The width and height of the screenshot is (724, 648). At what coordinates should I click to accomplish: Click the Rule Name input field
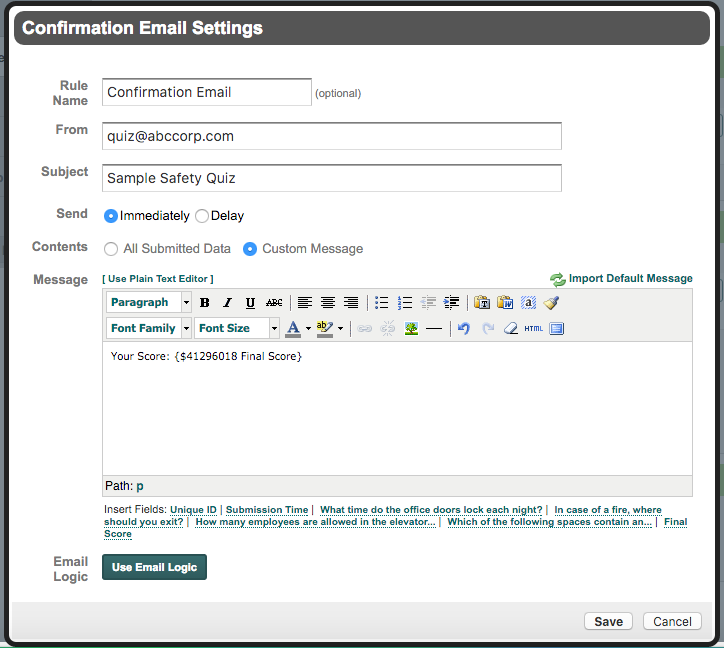coord(207,92)
